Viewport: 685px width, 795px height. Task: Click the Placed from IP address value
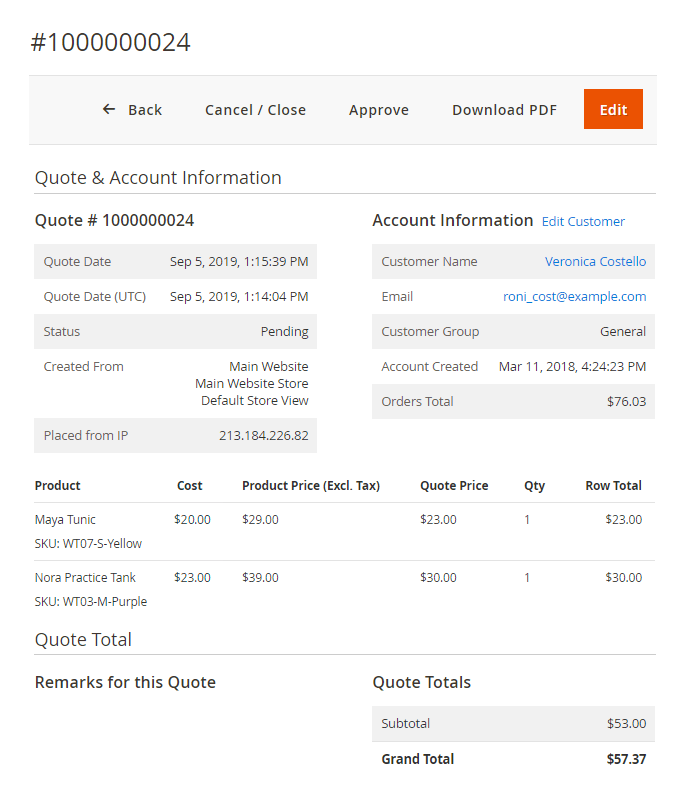[x=263, y=436]
